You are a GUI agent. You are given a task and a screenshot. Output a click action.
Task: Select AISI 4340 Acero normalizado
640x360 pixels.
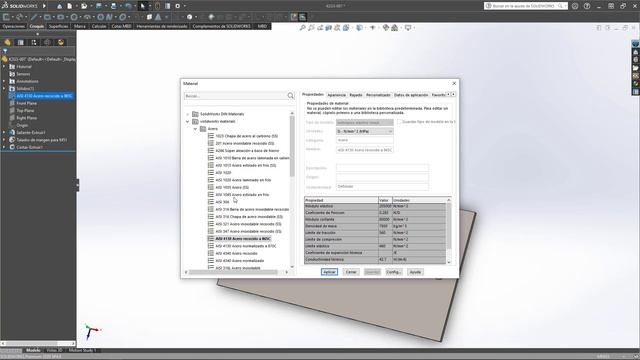tap(240, 260)
